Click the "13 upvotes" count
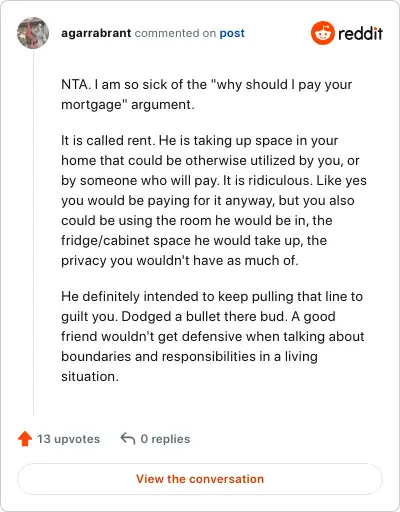The image size is (400, 512). point(68,439)
